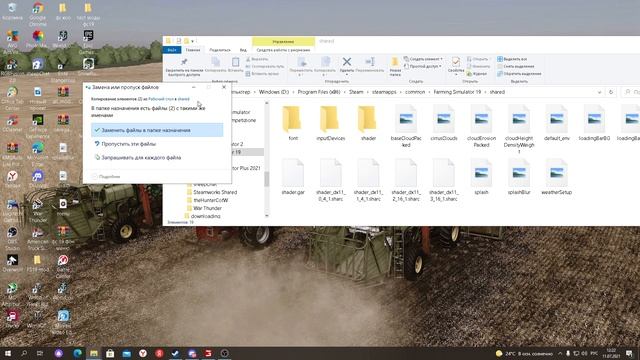Open the taskbar search icon
640x360 pixels.
click(x=24, y=353)
